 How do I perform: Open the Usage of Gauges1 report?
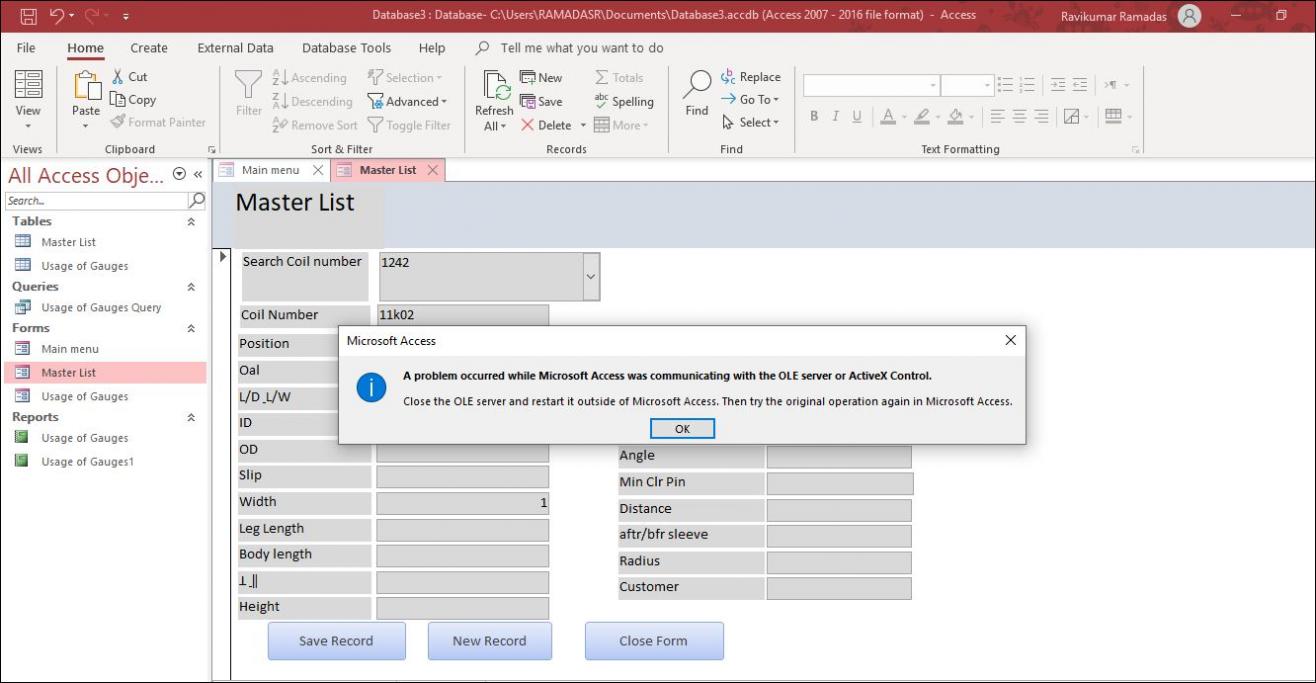pos(87,462)
